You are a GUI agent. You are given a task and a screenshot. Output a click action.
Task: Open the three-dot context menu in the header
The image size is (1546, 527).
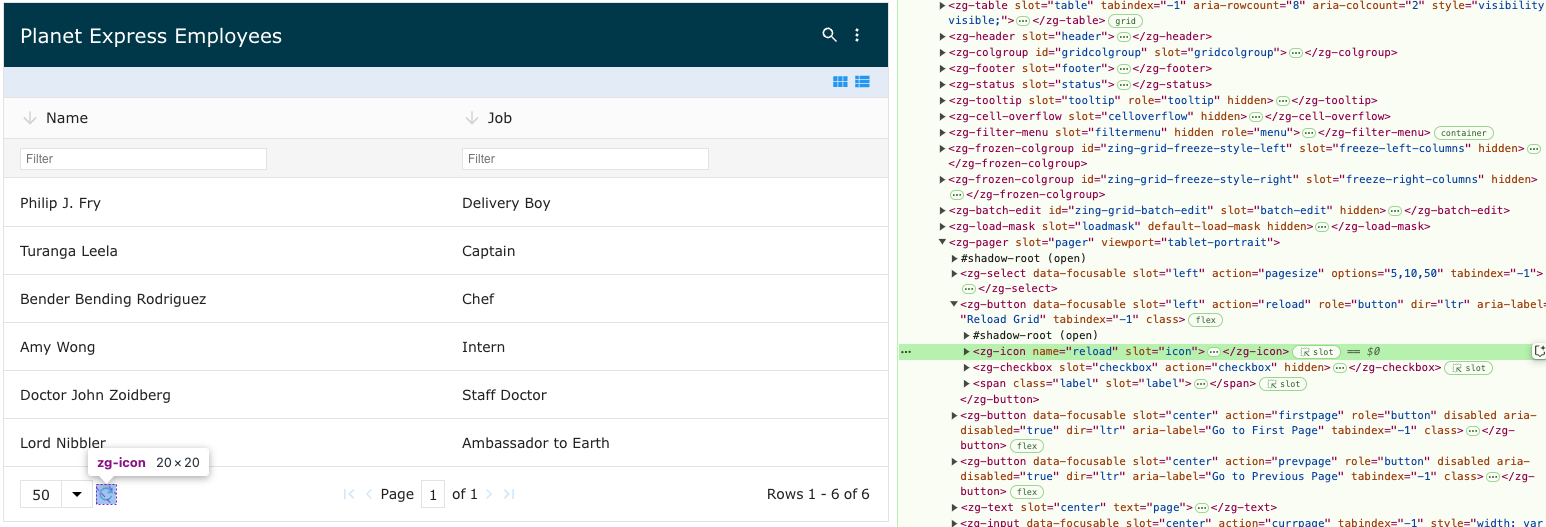857,35
